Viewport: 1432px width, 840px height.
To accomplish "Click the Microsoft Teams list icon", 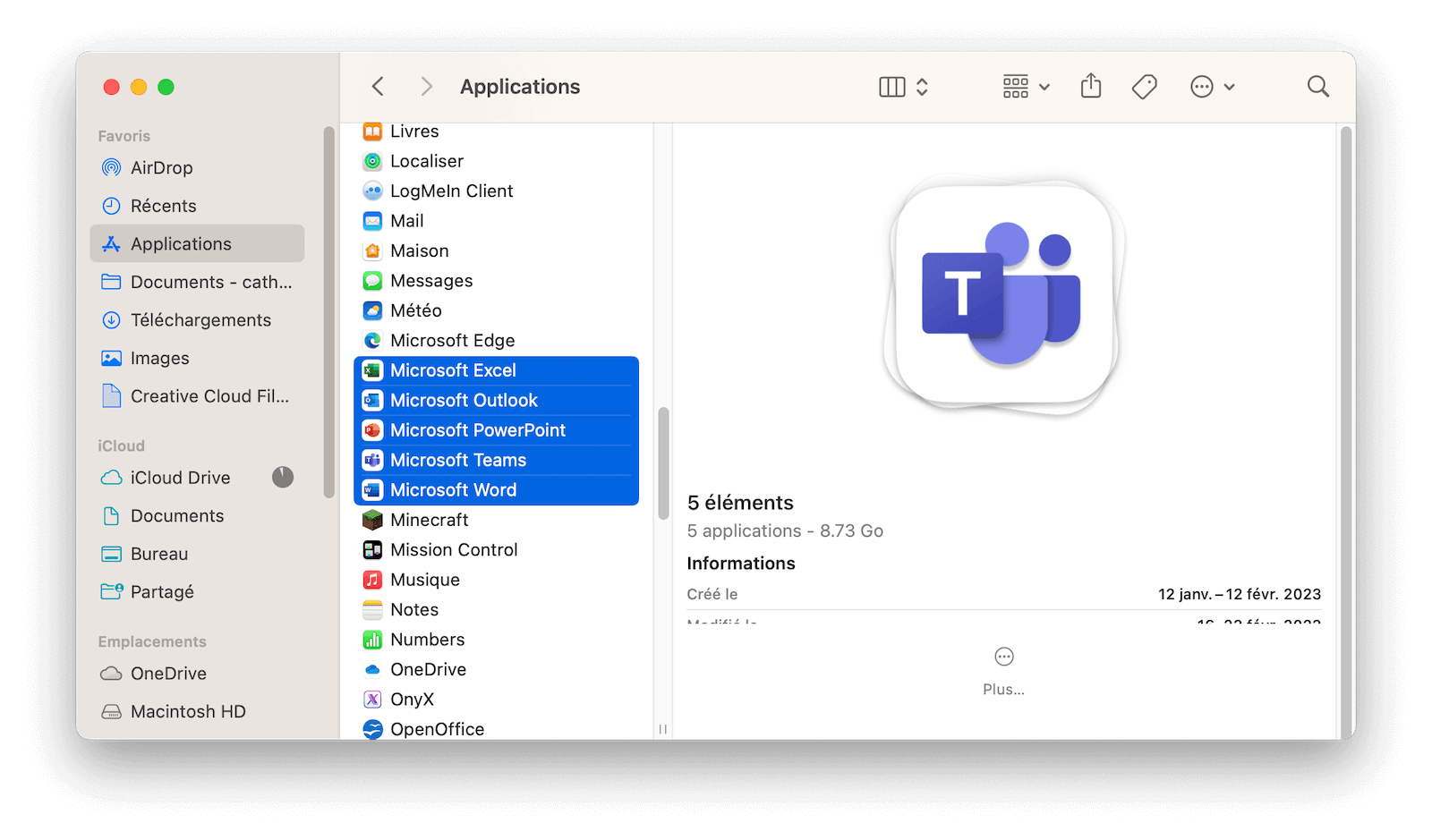I will [372, 461].
